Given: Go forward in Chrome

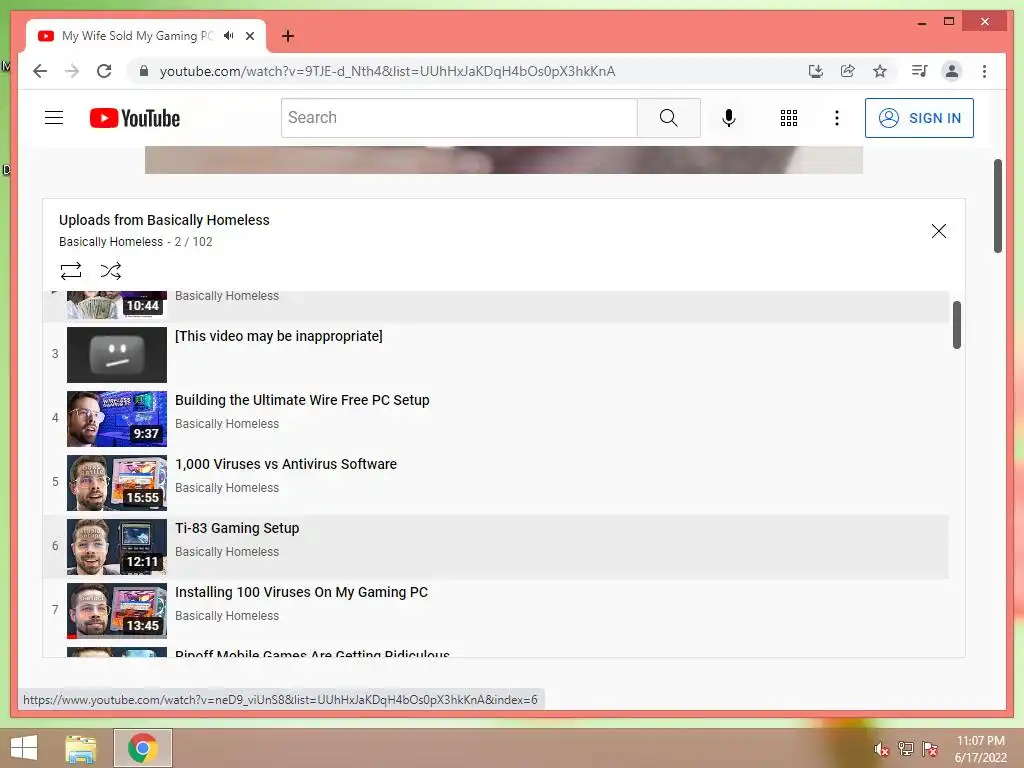Looking at the screenshot, I should [x=72, y=71].
